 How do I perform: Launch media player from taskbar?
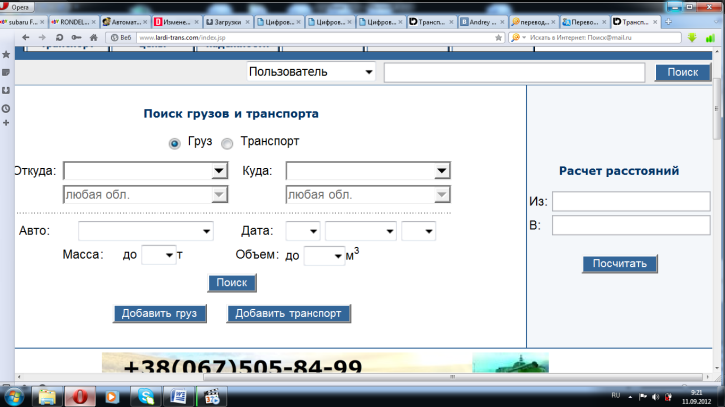pyautogui.click(x=112, y=397)
